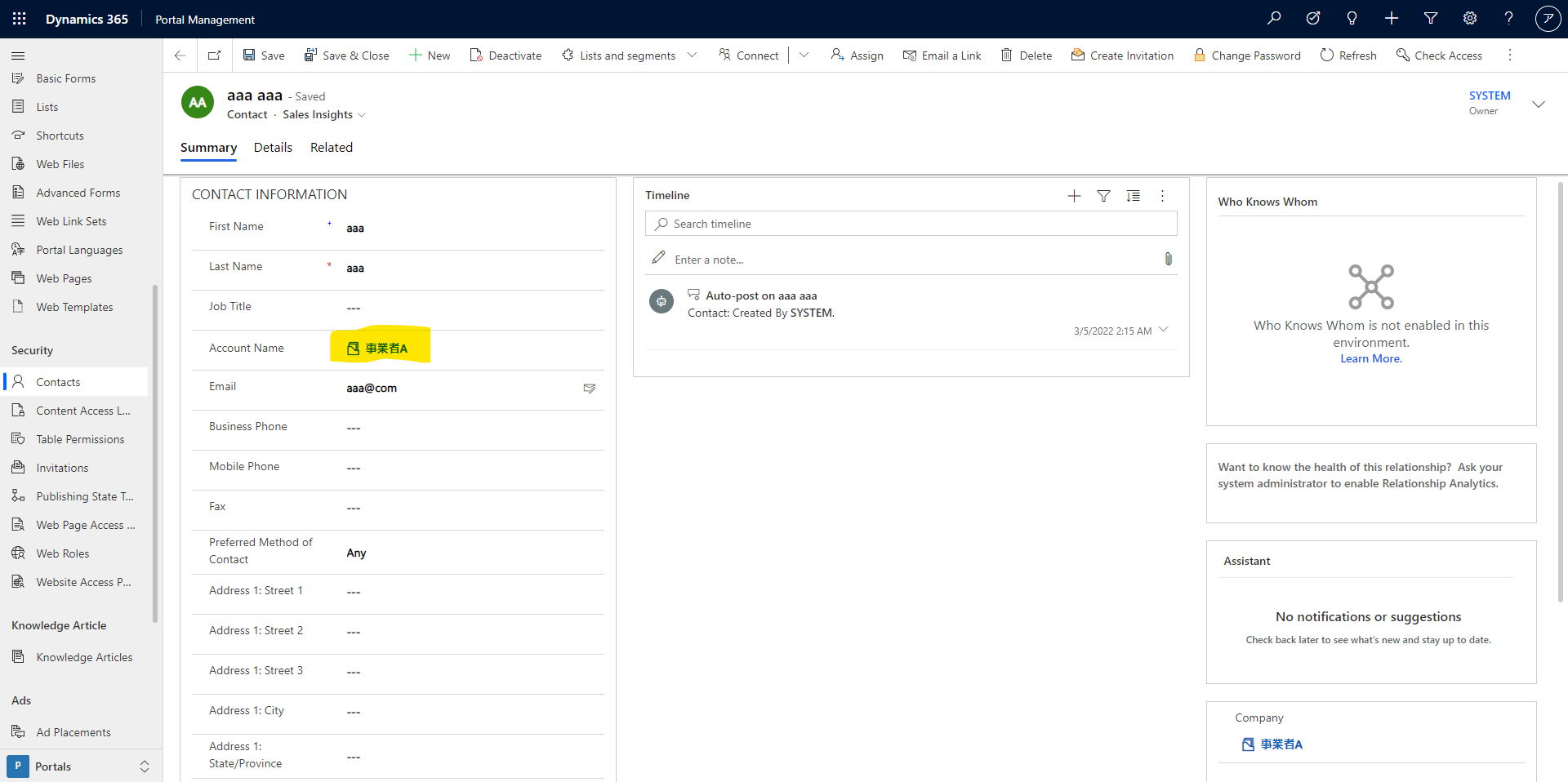The image size is (1568, 782).
Task: Click Change Password
Action: (x=1247, y=56)
